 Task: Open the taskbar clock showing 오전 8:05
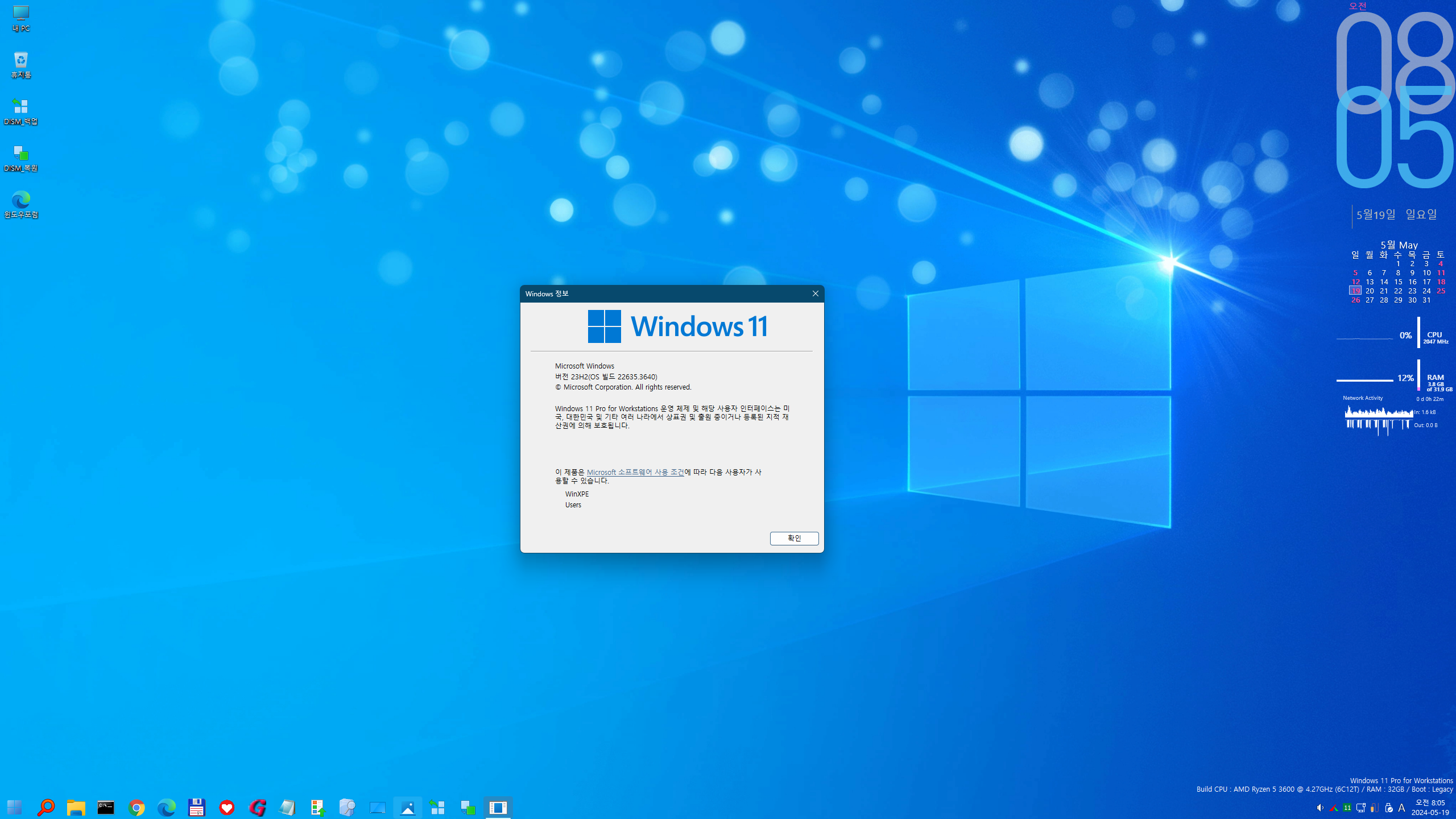click(x=1430, y=808)
